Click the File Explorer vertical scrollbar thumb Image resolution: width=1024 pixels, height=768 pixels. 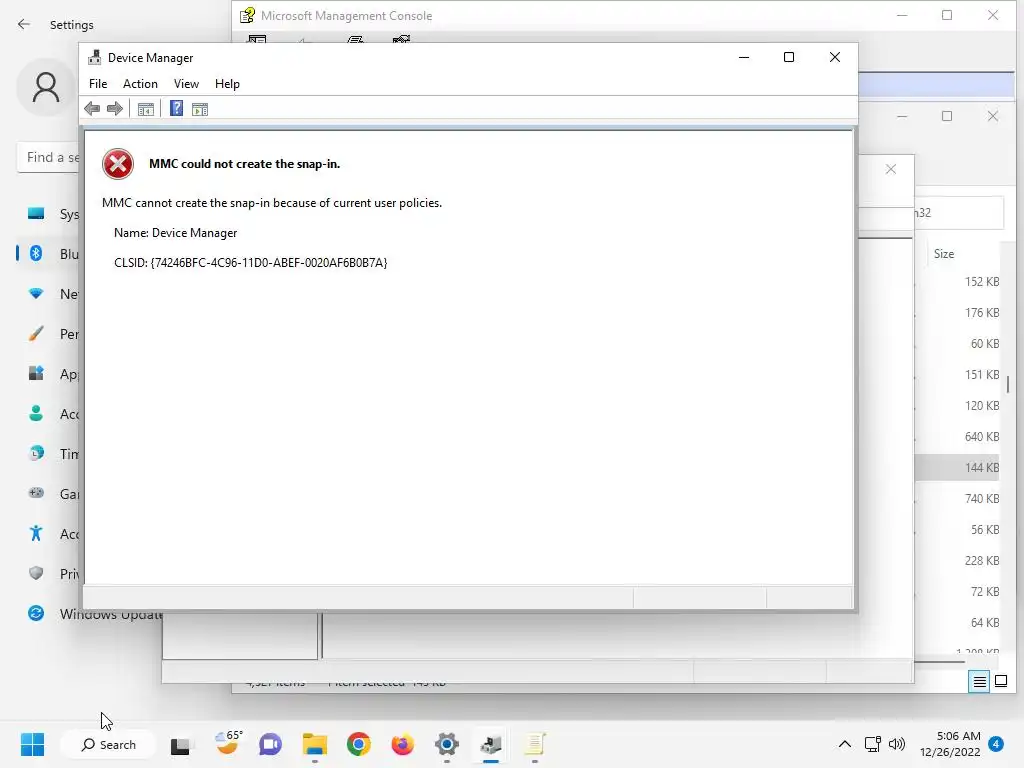(1008, 384)
